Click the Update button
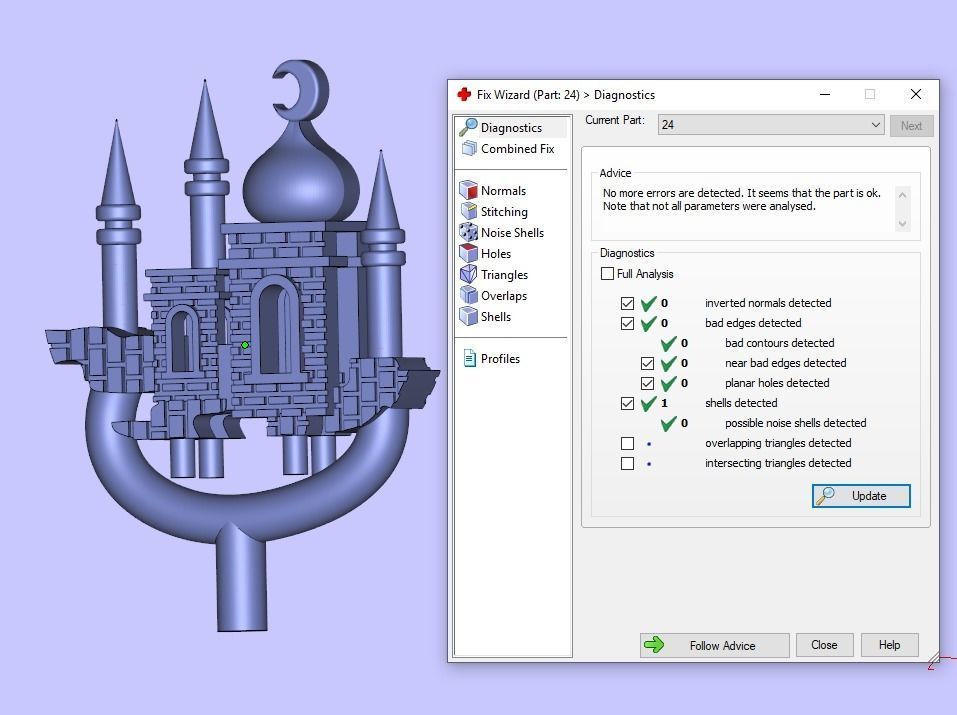Viewport: 957px width, 715px height. pos(861,496)
